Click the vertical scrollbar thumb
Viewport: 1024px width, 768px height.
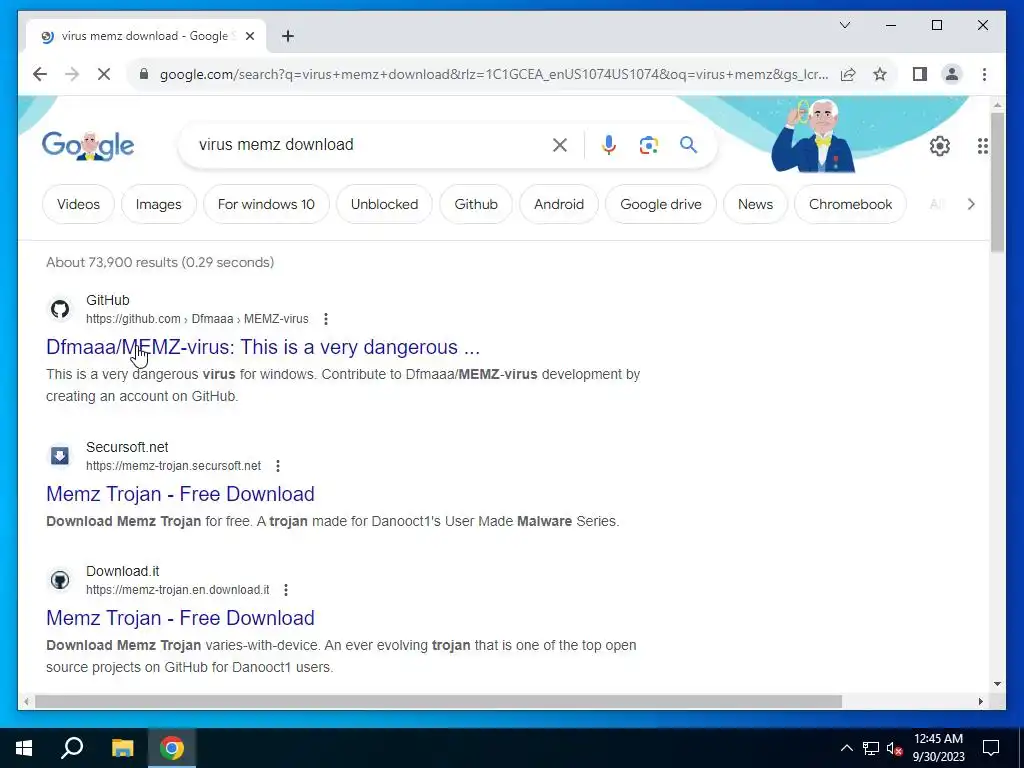[997, 182]
